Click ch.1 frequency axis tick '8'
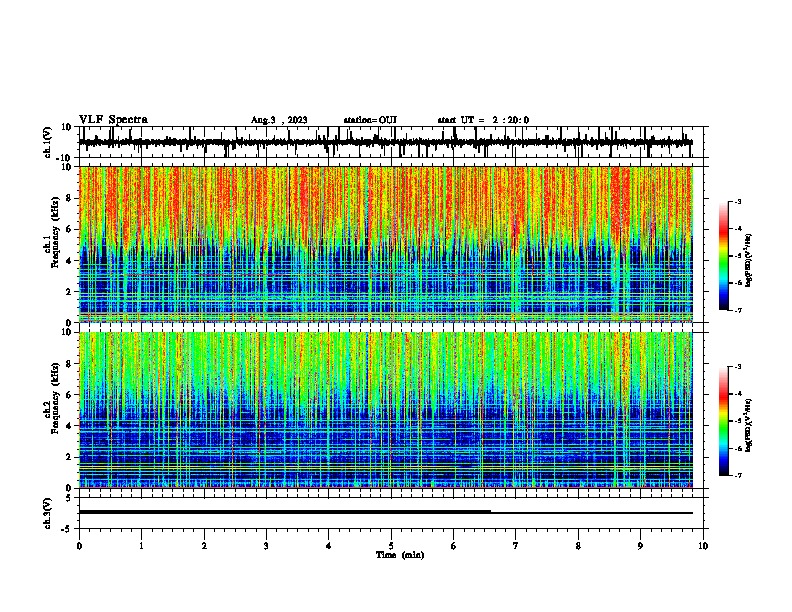792x612 pixels. tap(70, 198)
